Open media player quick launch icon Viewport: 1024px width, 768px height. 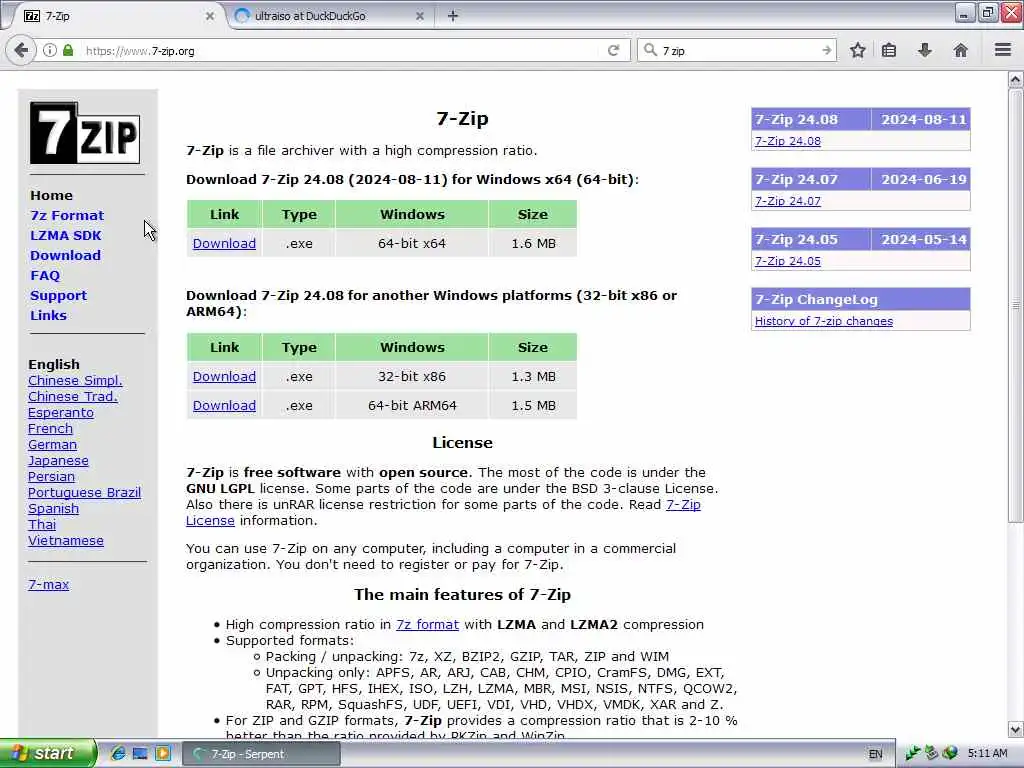point(163,753)
